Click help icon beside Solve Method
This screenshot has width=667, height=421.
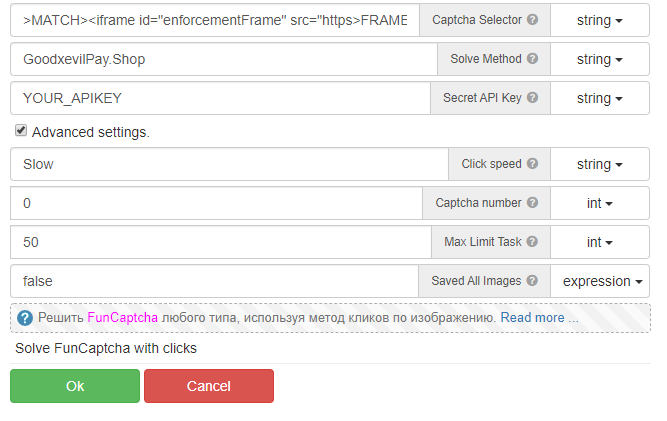click(x=532, y=59)
